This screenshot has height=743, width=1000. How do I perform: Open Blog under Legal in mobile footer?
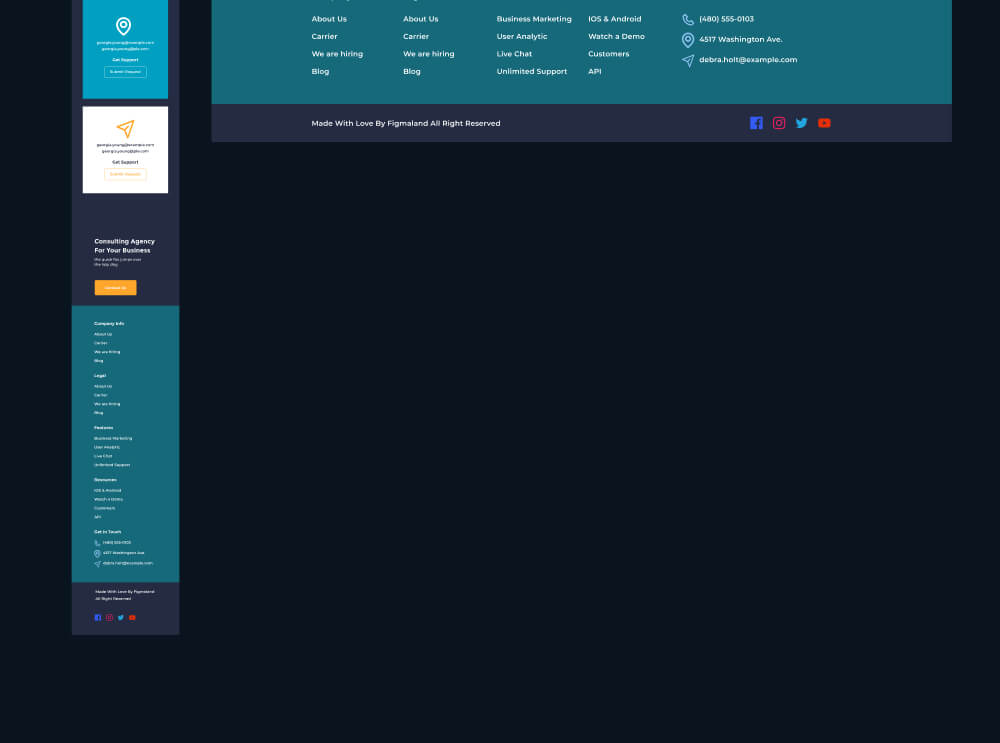click(98, 413)
